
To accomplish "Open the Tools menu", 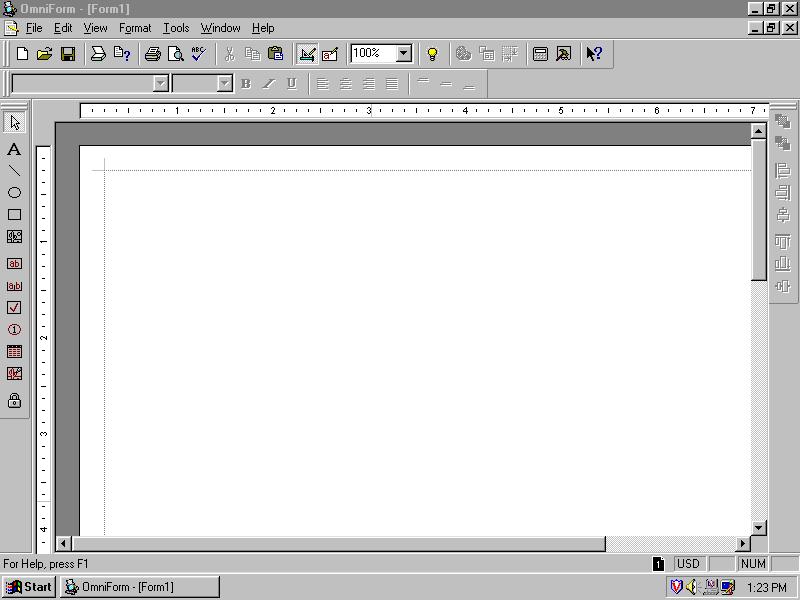I will tap(176, 28).
